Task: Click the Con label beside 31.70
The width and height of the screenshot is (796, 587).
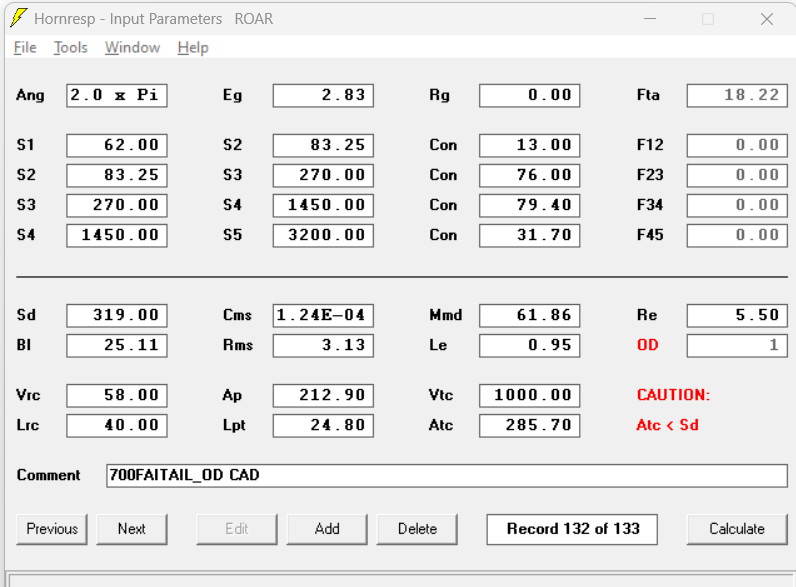Action: click(x=443, y=235)
